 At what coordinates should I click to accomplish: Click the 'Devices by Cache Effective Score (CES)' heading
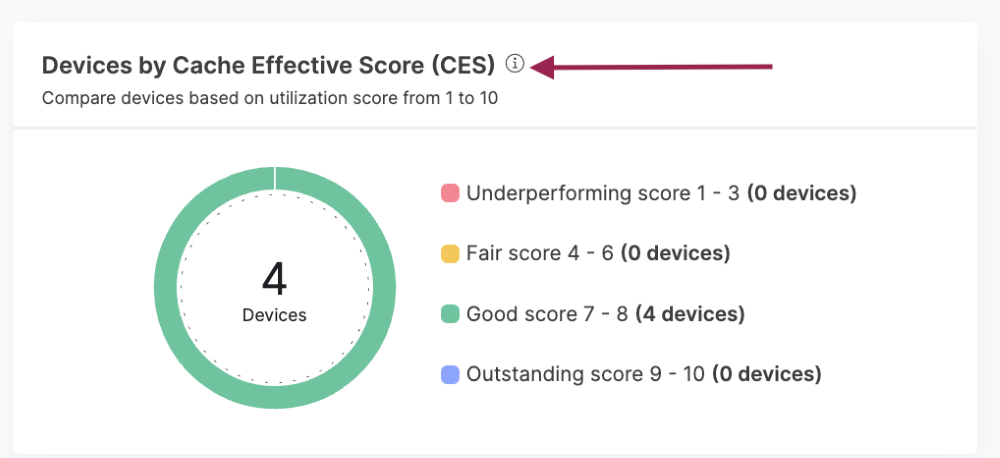pos(268,66)
